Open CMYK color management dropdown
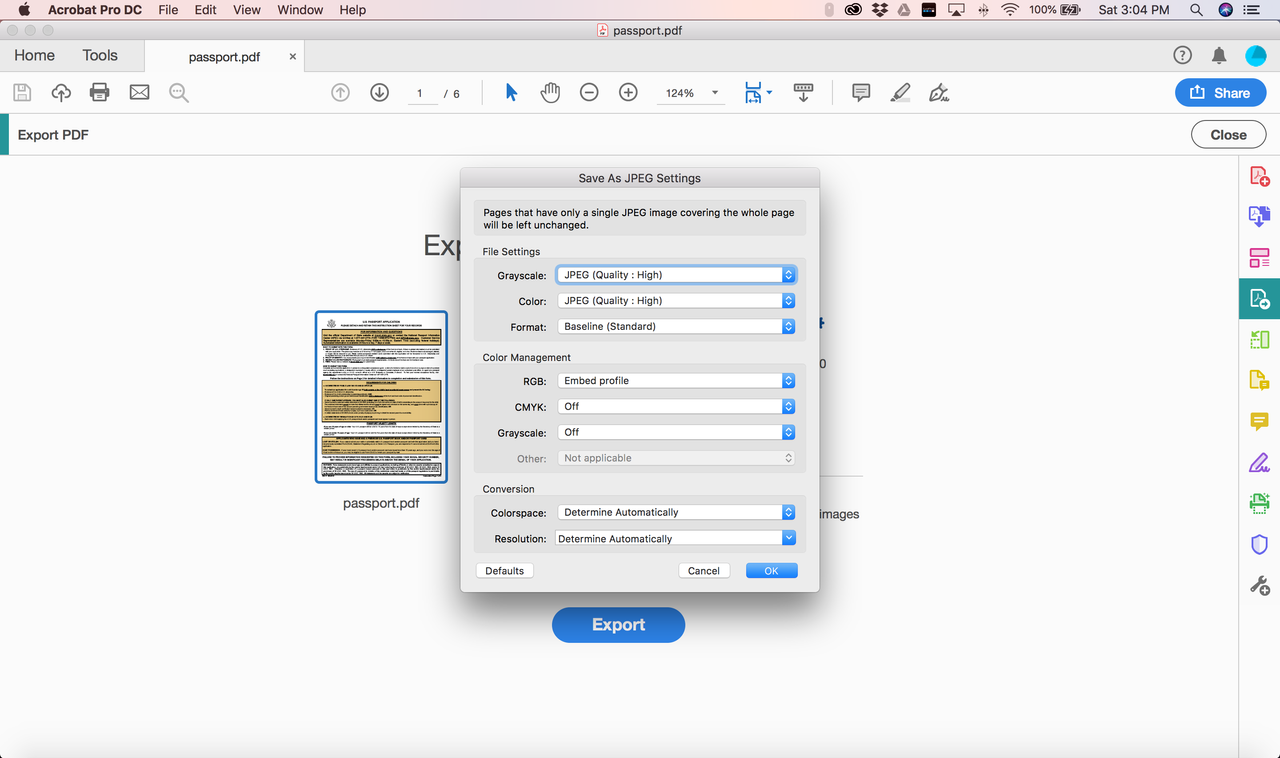The image size is (1280, 758). click(676, 406)
